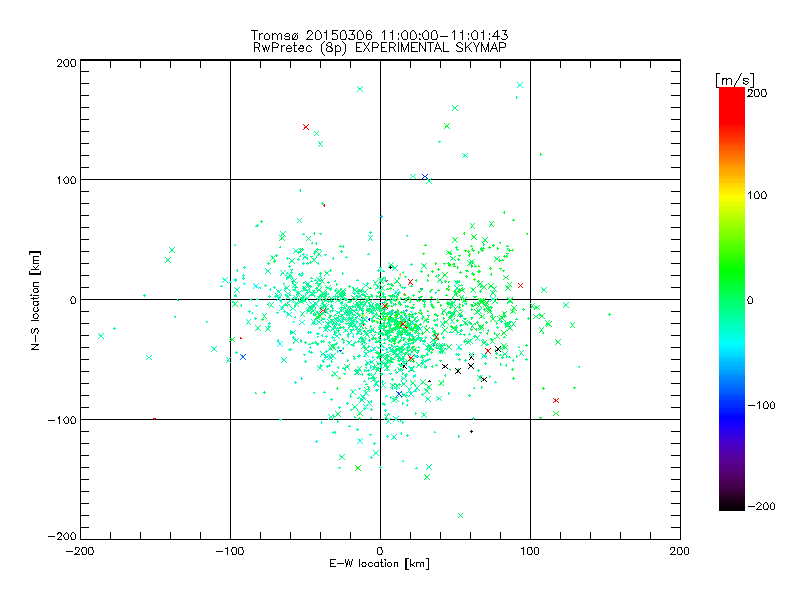Click the E-W axis tick label "-100"
This screenshot has height=600, width=800.
coord(230,551)
